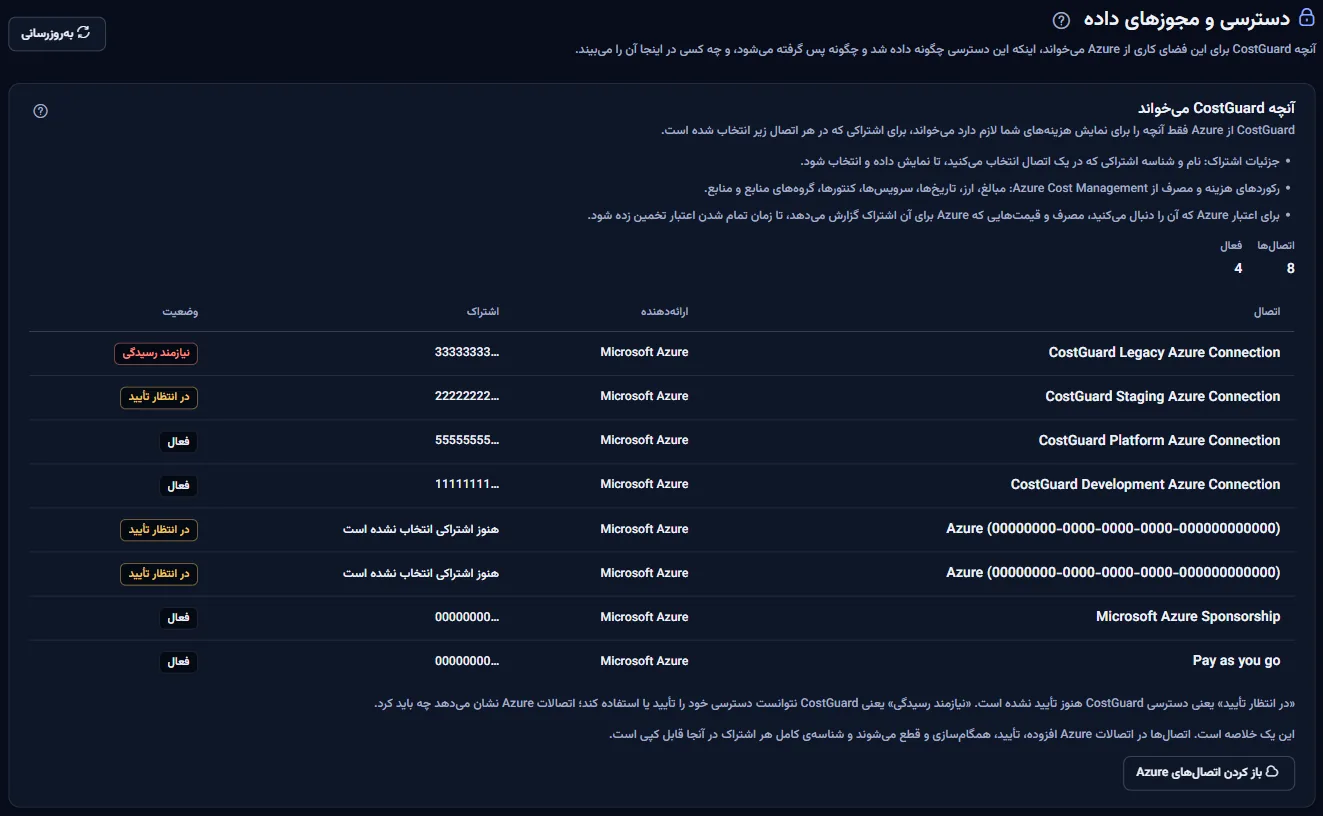Click the اشتراک column header
The width and height of the screenshot is (1323, 816).
point(483,312)
